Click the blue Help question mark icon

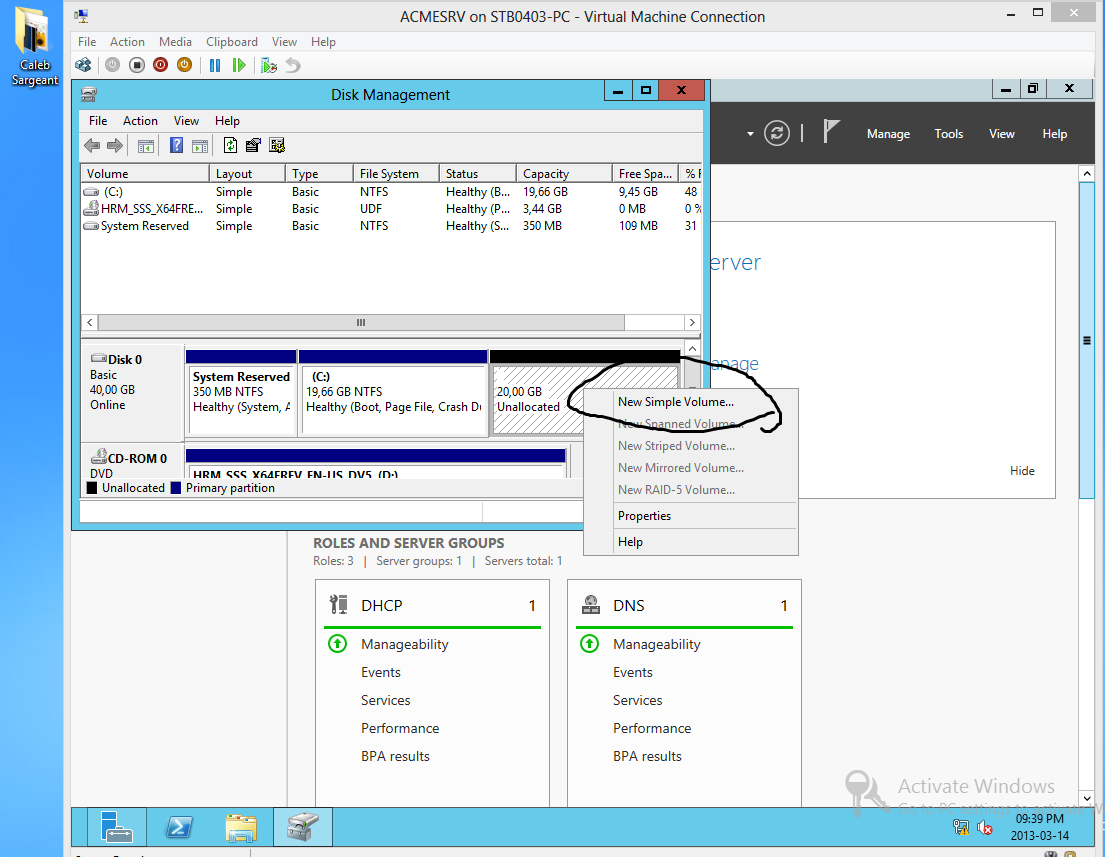pyautogui.click(x=176, y=146)
